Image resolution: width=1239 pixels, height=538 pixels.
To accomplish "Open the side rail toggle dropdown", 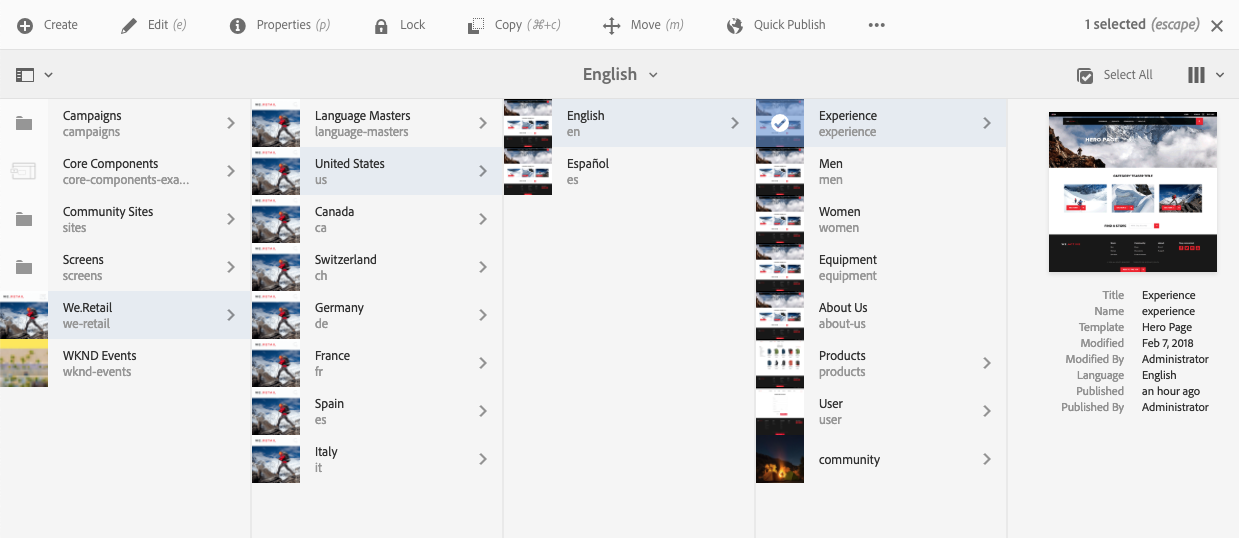I will [34, 75].
